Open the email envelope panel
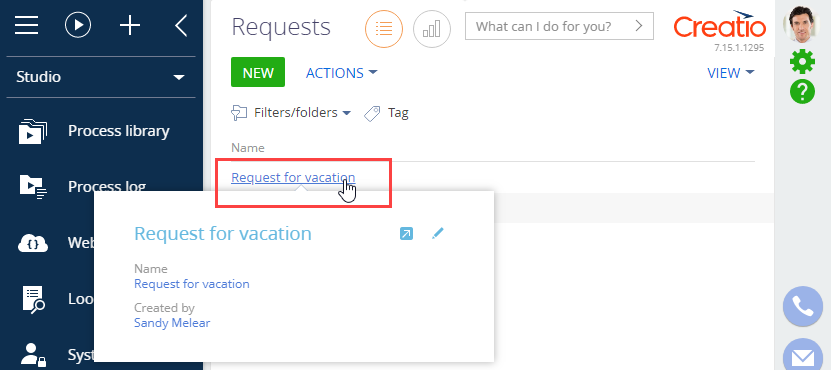The image size is (831, 370). 802,356
